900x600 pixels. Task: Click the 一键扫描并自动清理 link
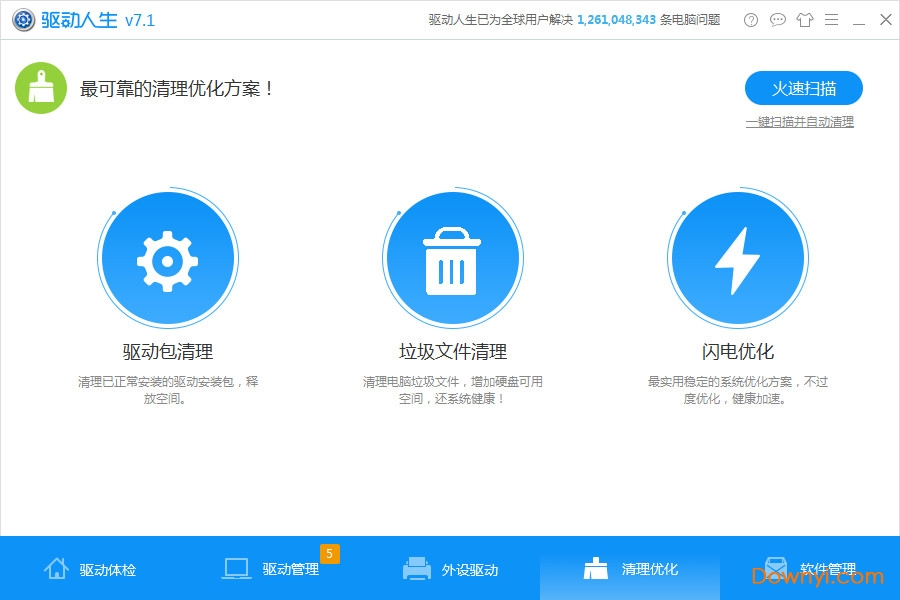coord(800,121)
